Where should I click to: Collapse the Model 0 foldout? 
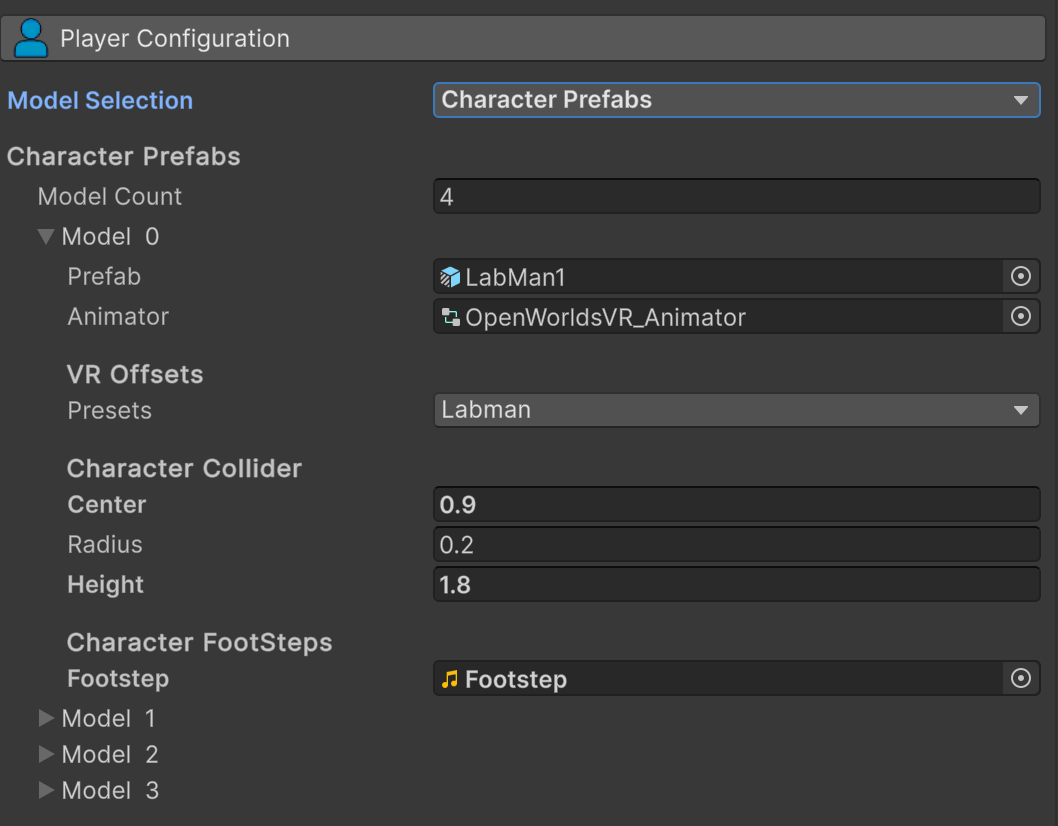click(46, 237)
